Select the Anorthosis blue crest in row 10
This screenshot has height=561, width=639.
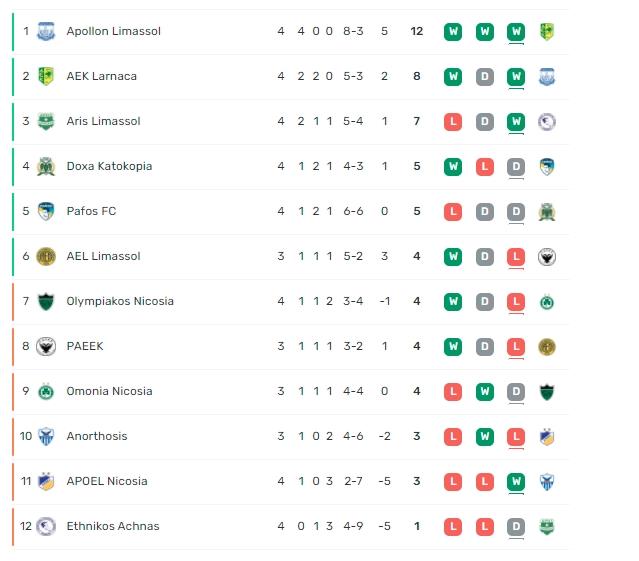click(x=46, y=436)
